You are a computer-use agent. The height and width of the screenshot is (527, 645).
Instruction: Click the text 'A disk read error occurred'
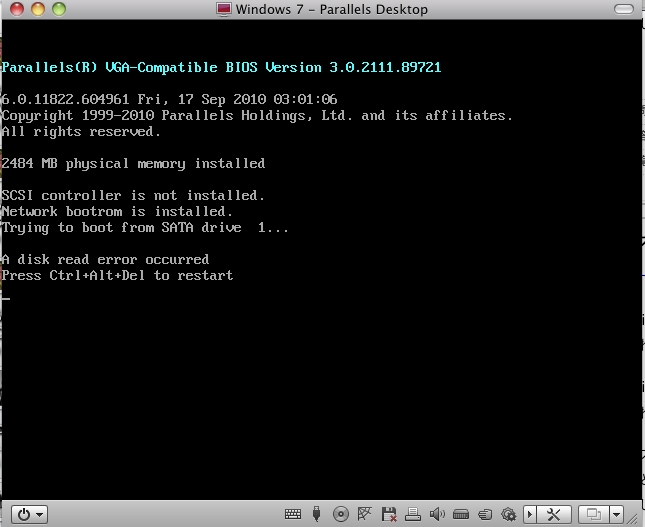(x=105, y=260)
